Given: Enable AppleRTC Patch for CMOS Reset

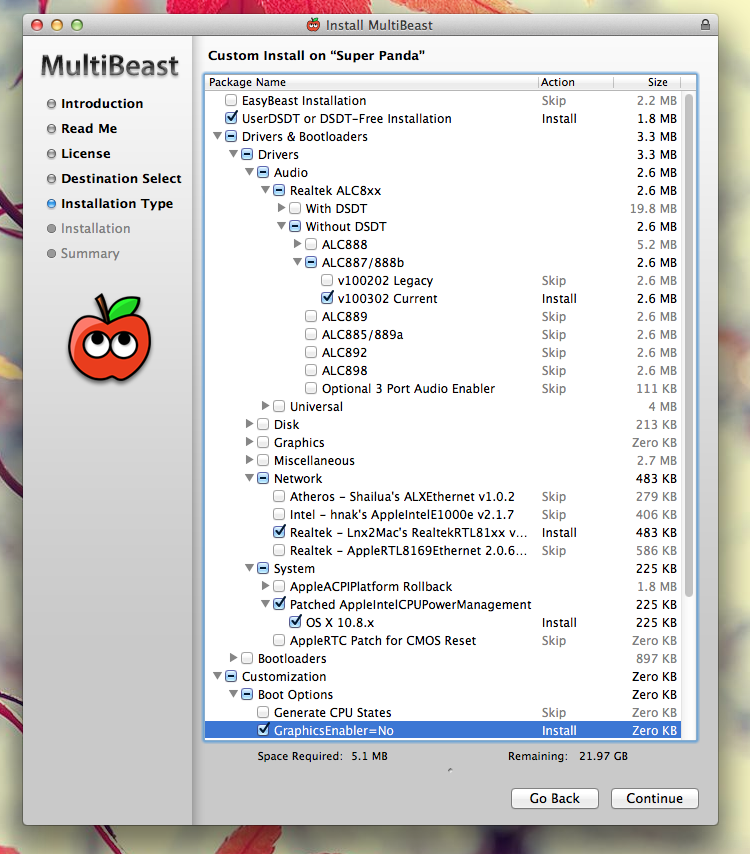Looking at the screenshot, I should 279,640.
